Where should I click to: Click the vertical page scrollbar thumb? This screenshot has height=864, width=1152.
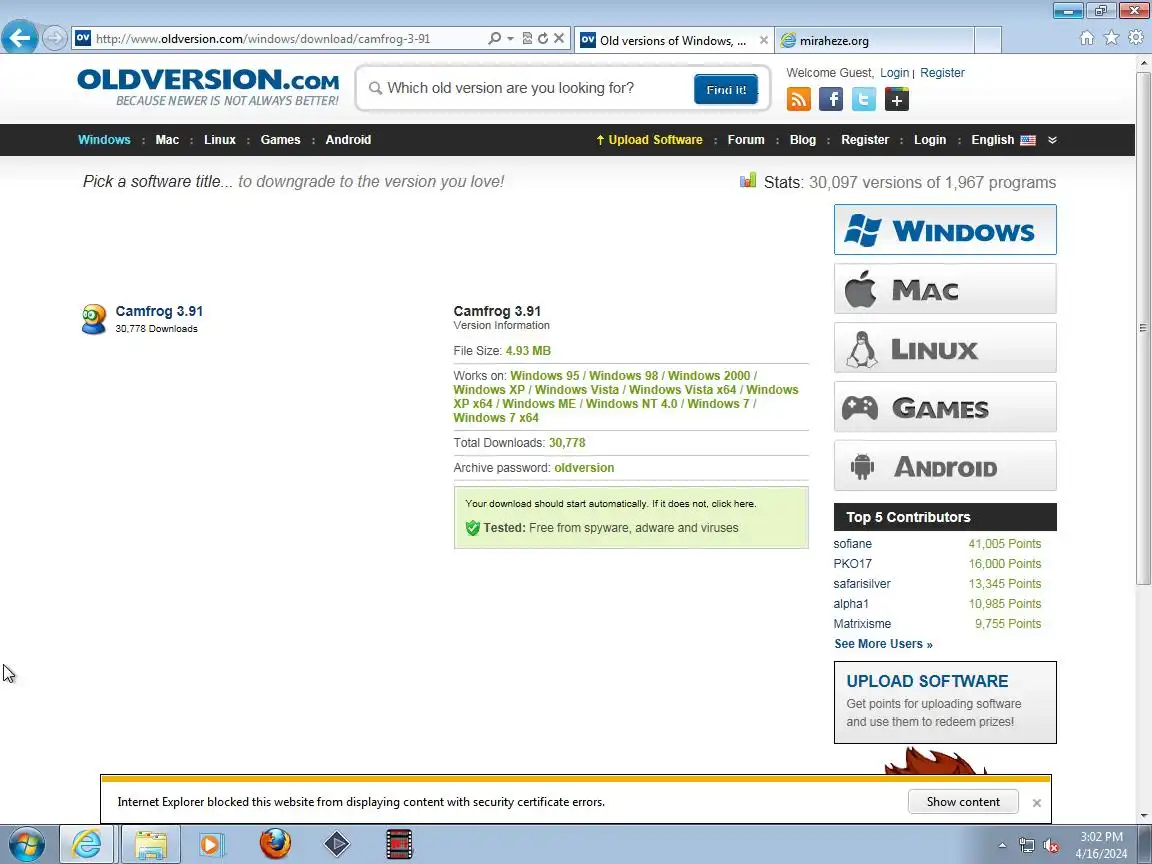pyautogui.click(x=1143, y=328)
